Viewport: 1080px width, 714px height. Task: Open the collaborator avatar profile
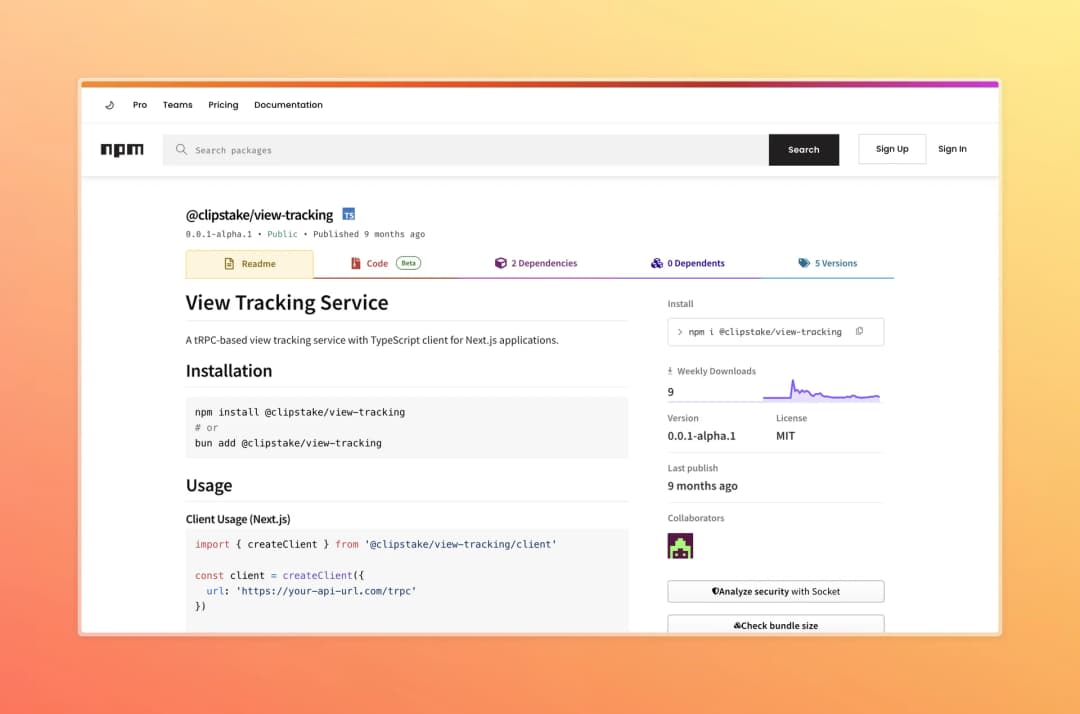tap(680, 546)
